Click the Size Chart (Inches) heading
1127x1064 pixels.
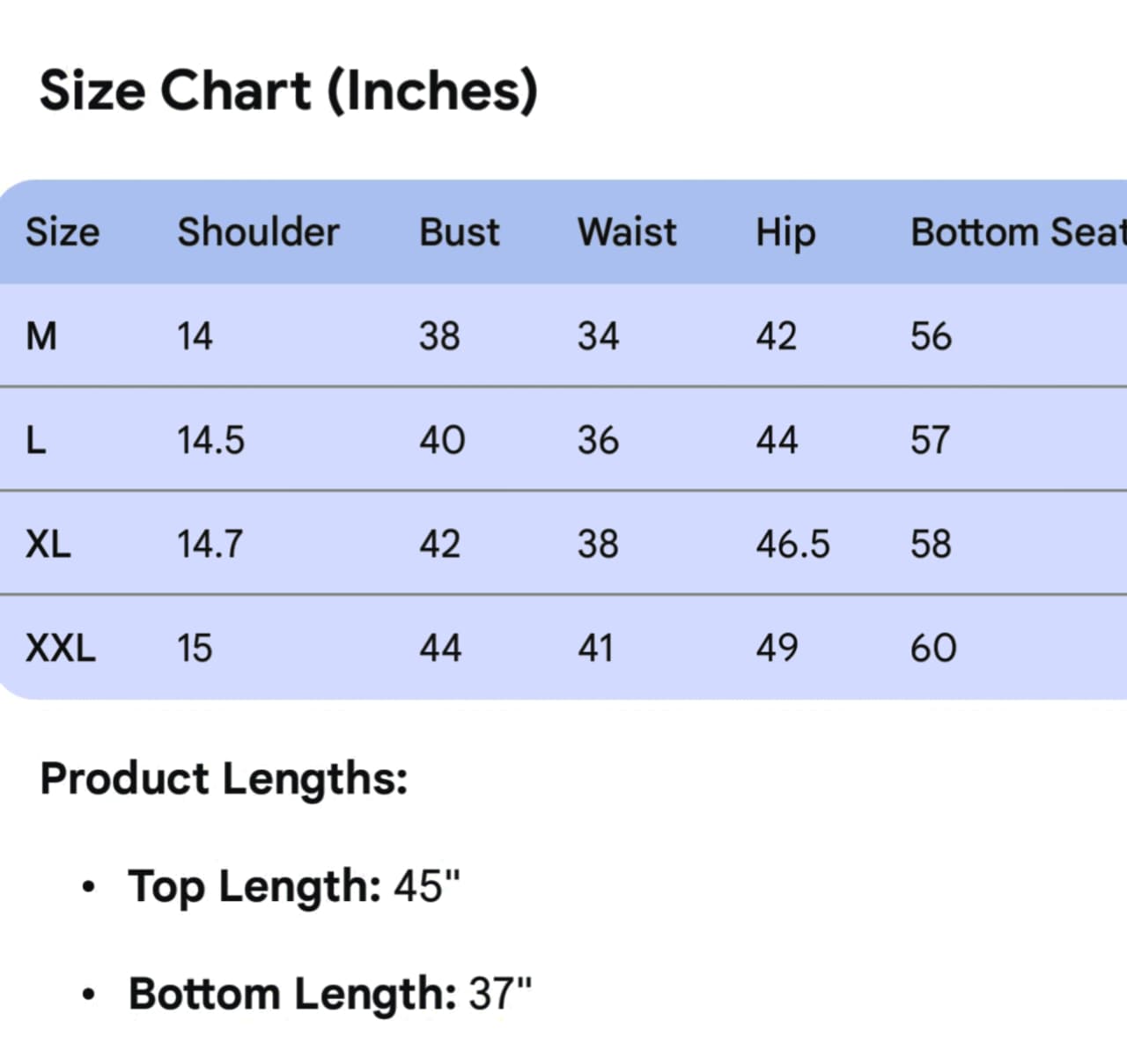click(x=288, y=91)
